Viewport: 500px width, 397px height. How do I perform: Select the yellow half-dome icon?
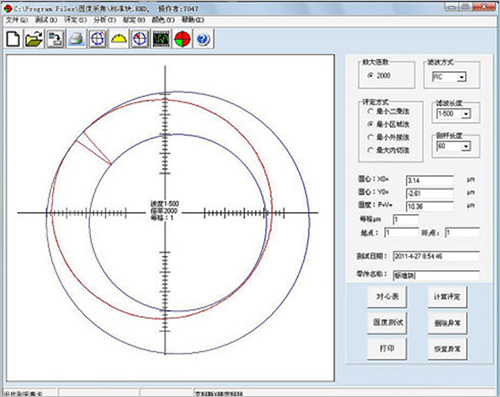point(119,39)
